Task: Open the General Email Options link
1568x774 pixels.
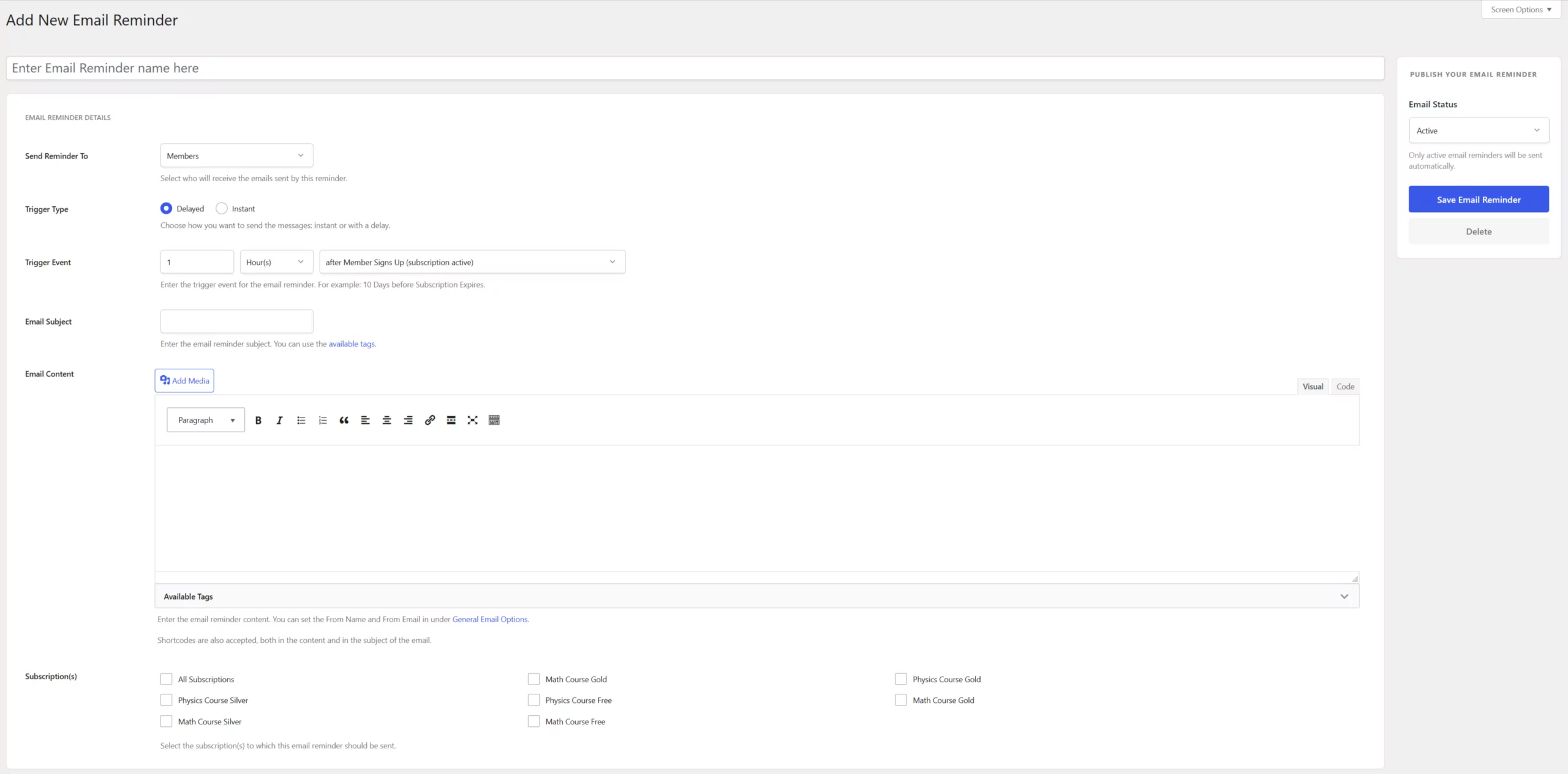Action: [490, 620]
